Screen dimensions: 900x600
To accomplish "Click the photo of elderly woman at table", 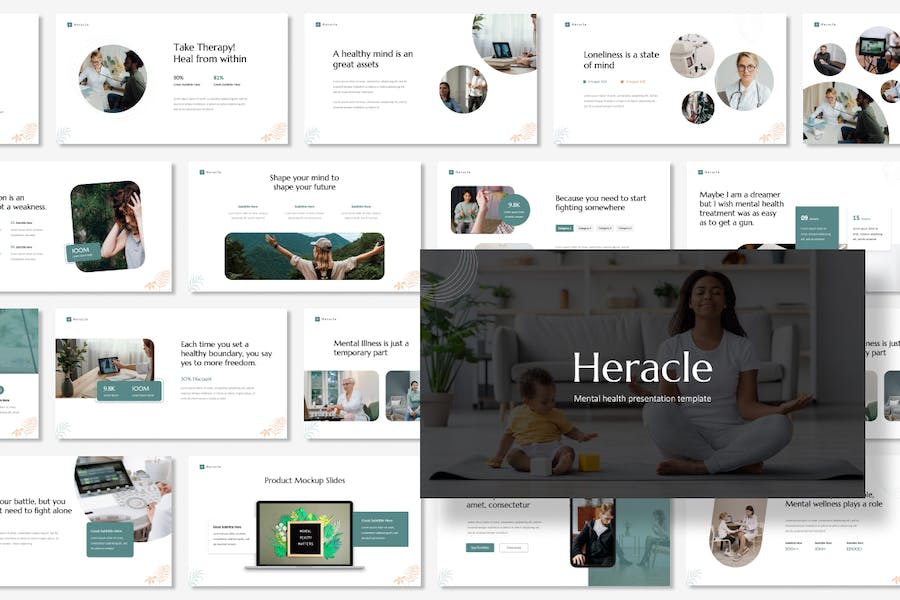I will 342,396.
